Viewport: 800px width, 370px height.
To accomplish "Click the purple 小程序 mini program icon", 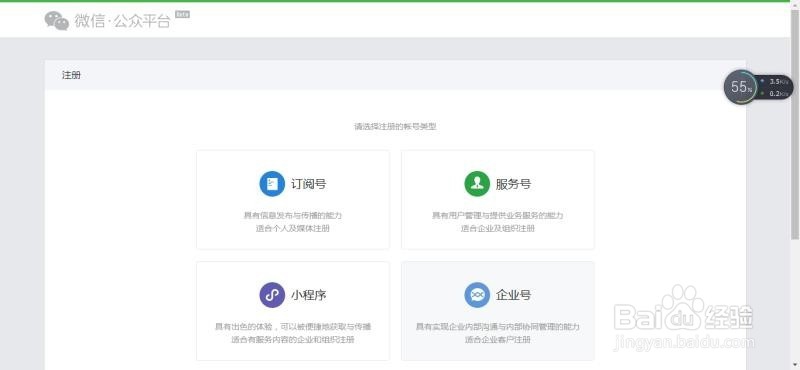I will pos(272,295).
